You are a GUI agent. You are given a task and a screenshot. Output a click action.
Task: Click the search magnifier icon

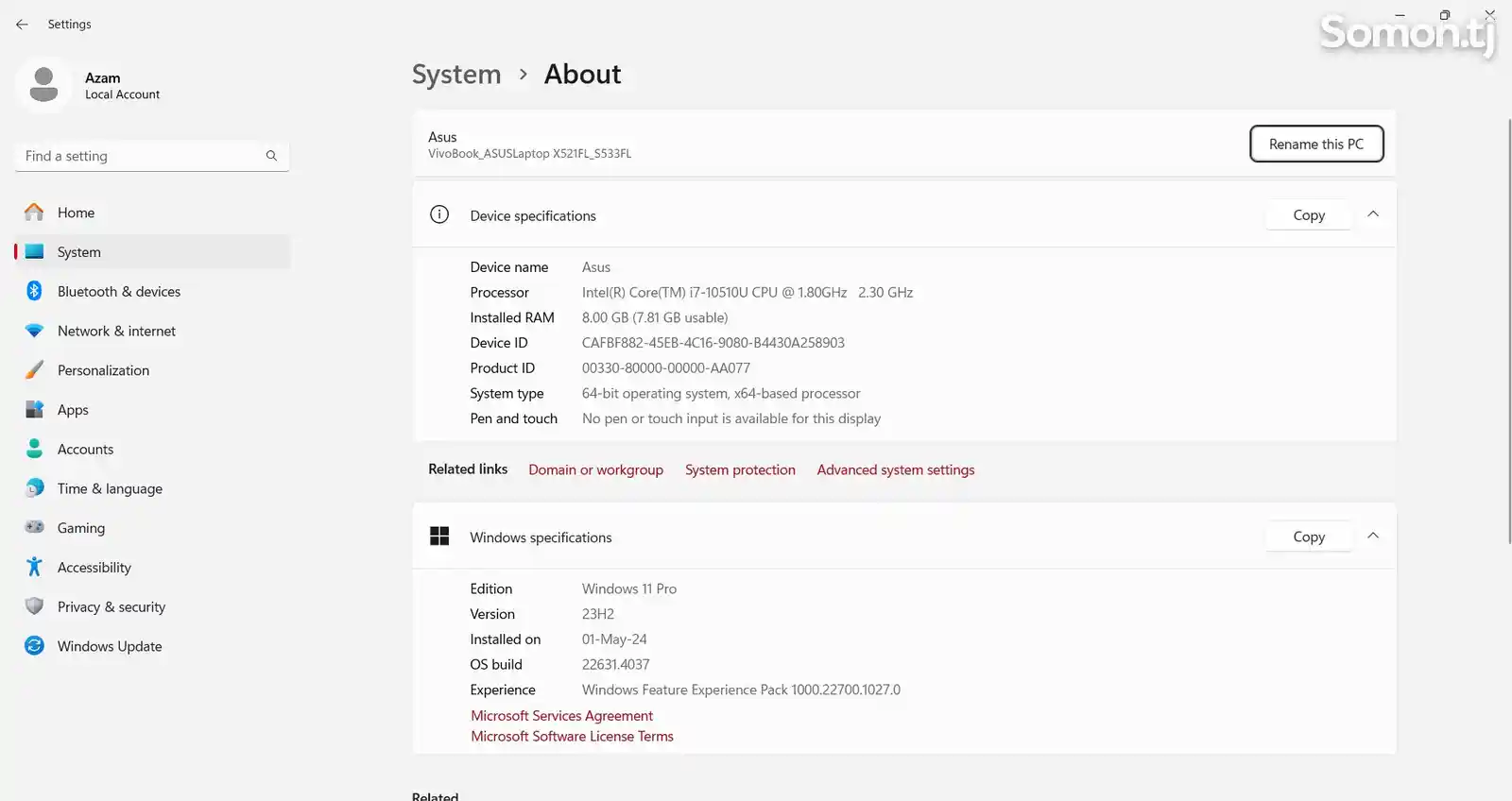tap(271, 156)
